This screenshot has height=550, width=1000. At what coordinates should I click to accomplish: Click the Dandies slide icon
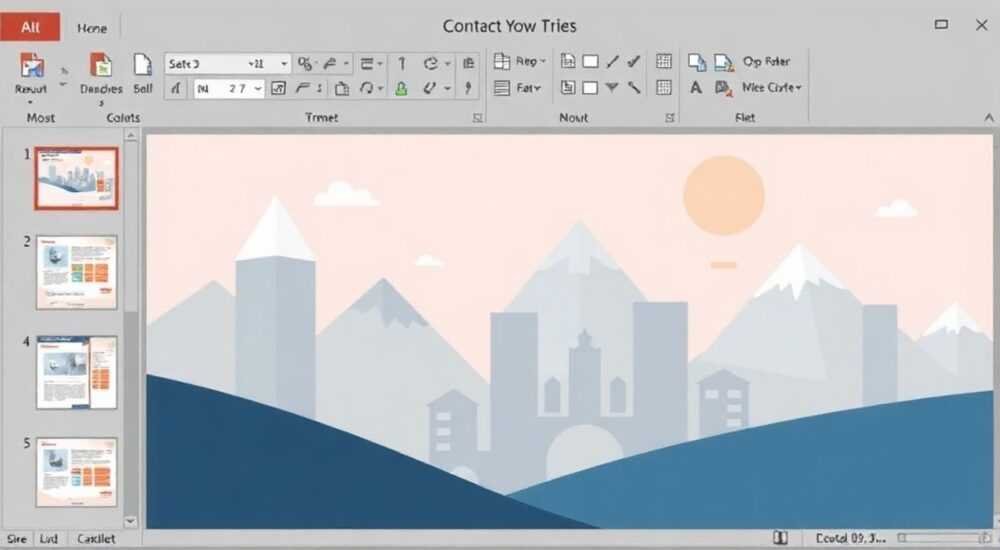pos(101,65)
